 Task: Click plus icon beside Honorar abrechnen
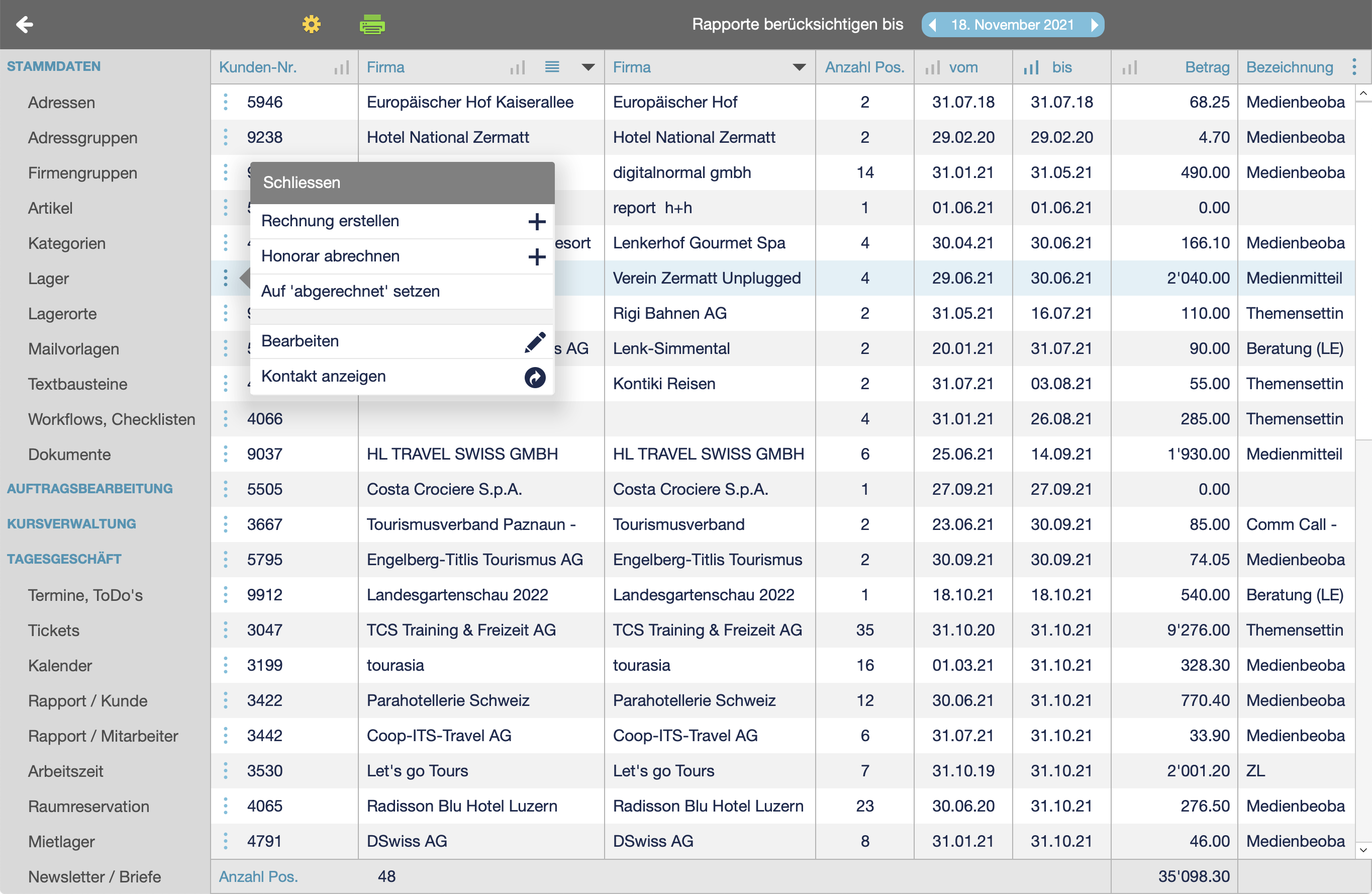[x=537, y=256]
